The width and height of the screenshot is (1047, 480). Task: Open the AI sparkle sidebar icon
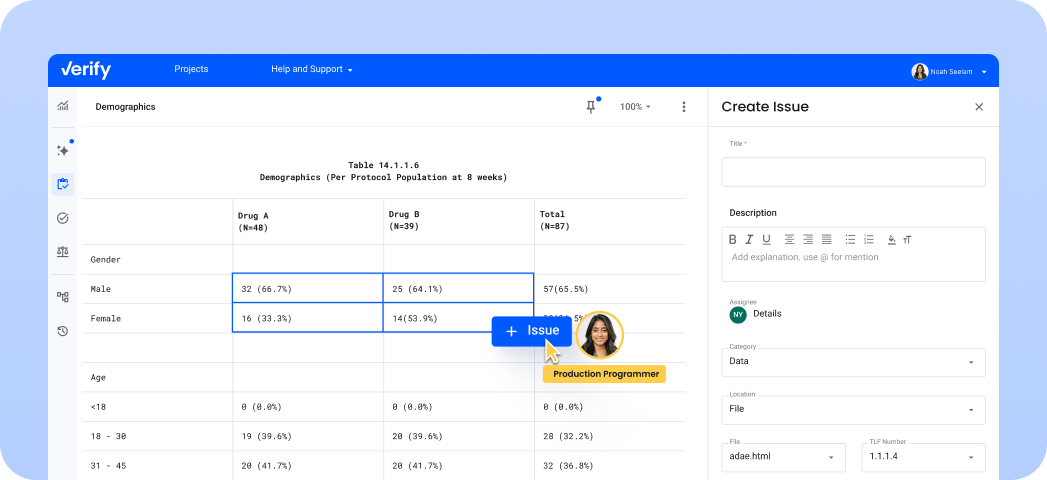tap(63, 150)
